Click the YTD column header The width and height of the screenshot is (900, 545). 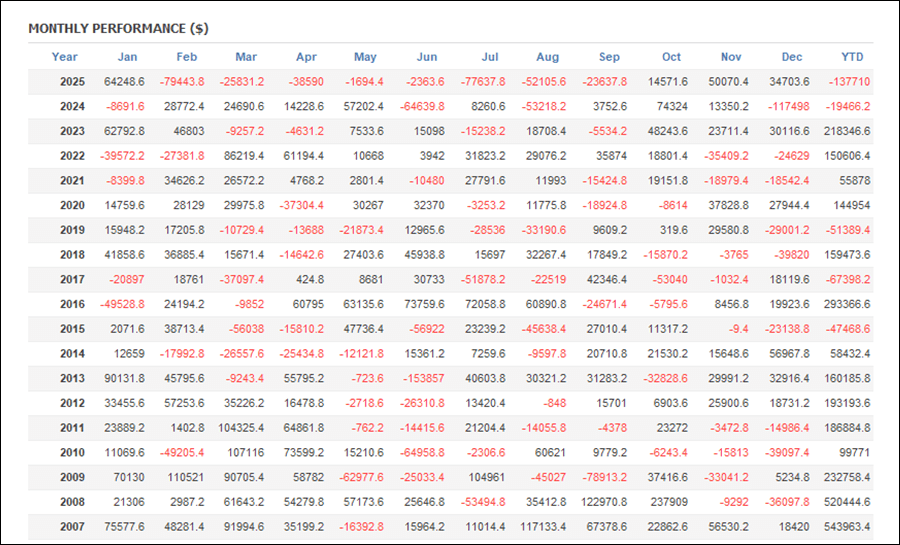coord(852,57)
